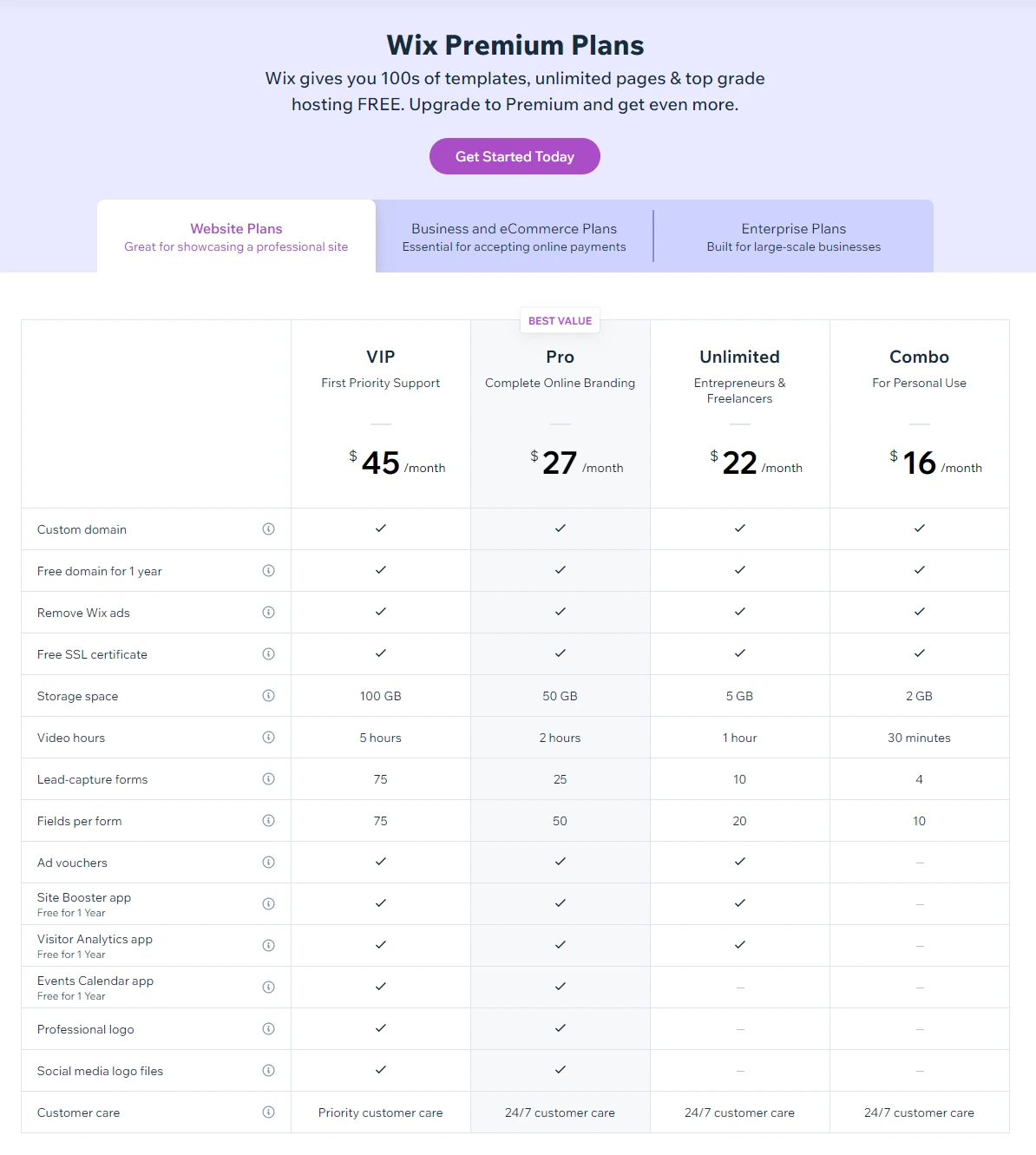Click info icon next to Lead-capture forms

269,778
